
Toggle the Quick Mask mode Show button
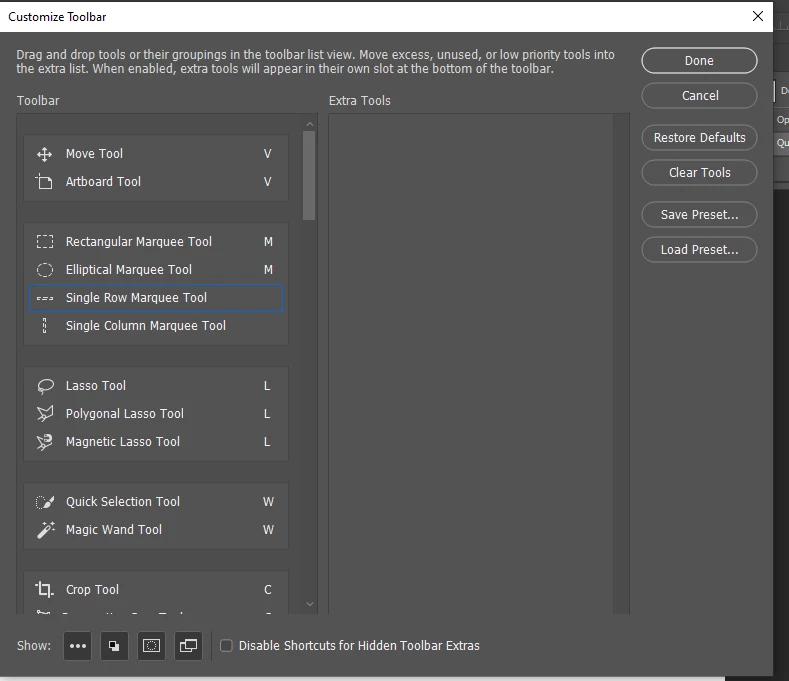click(151, 646)
